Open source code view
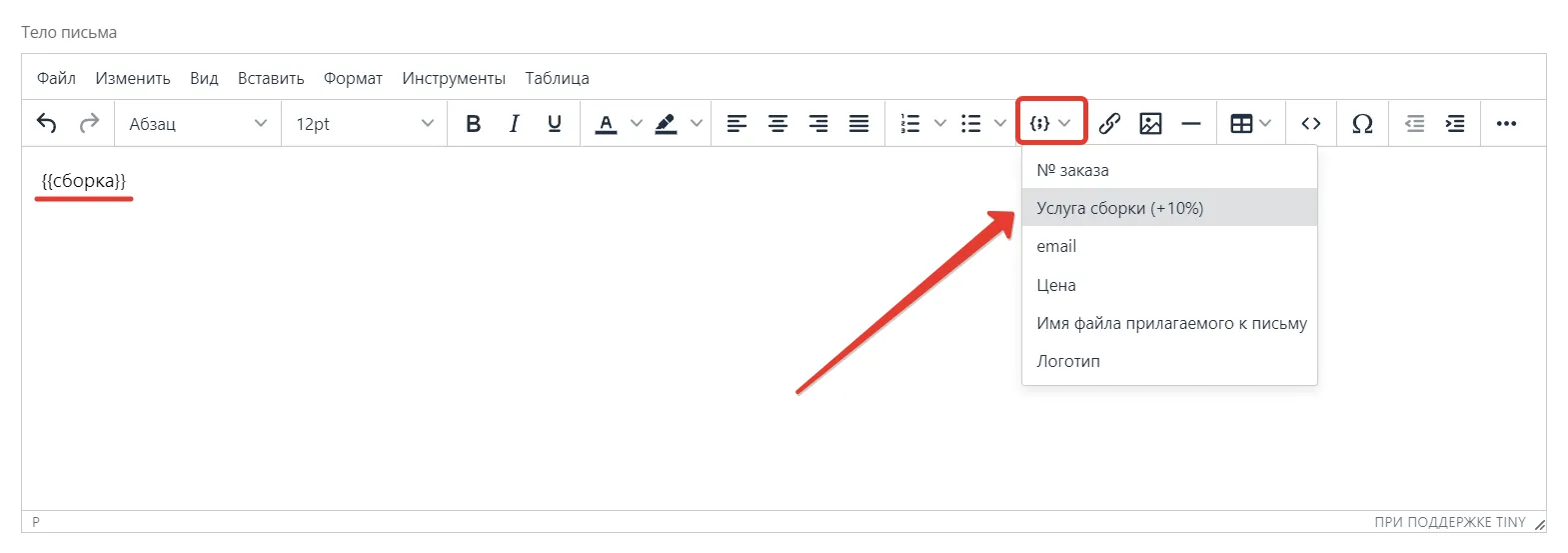The image size is (1568, 553). pyautogui.click(x=1311, y=123)
